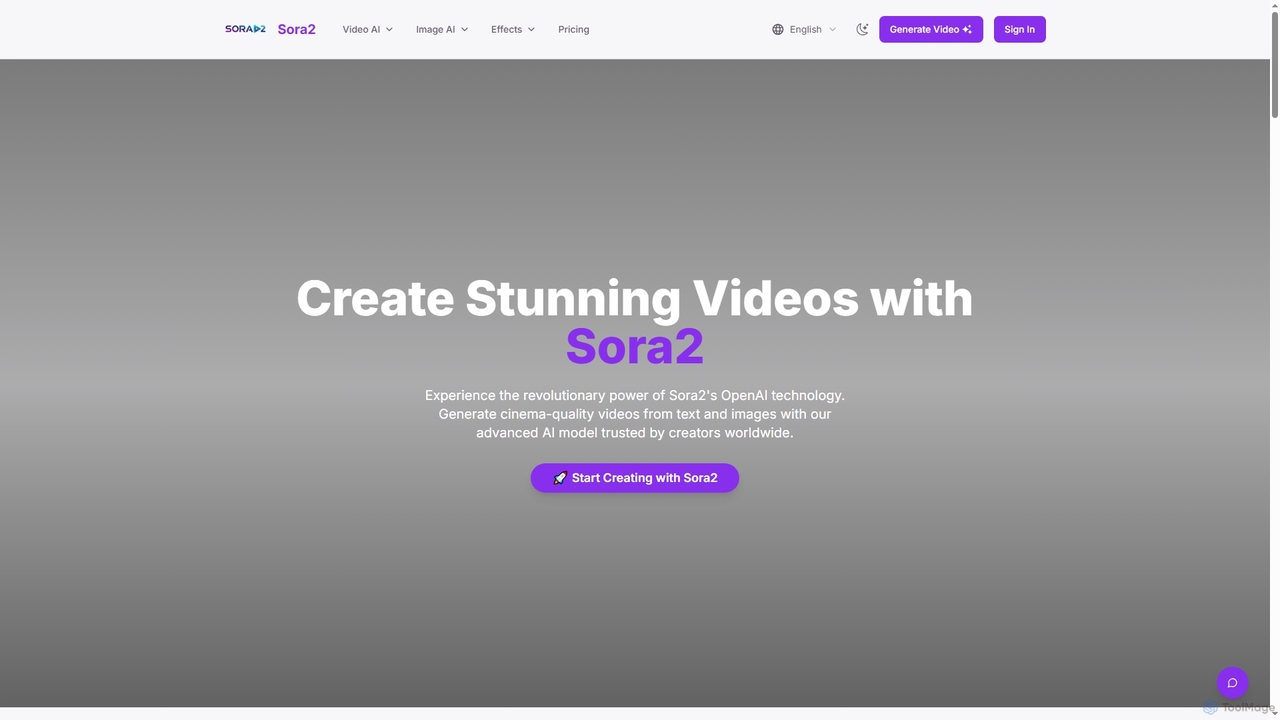The image size is (1280, 720).
Task: Expand the Effects menu
Action: tap(513, 29)
